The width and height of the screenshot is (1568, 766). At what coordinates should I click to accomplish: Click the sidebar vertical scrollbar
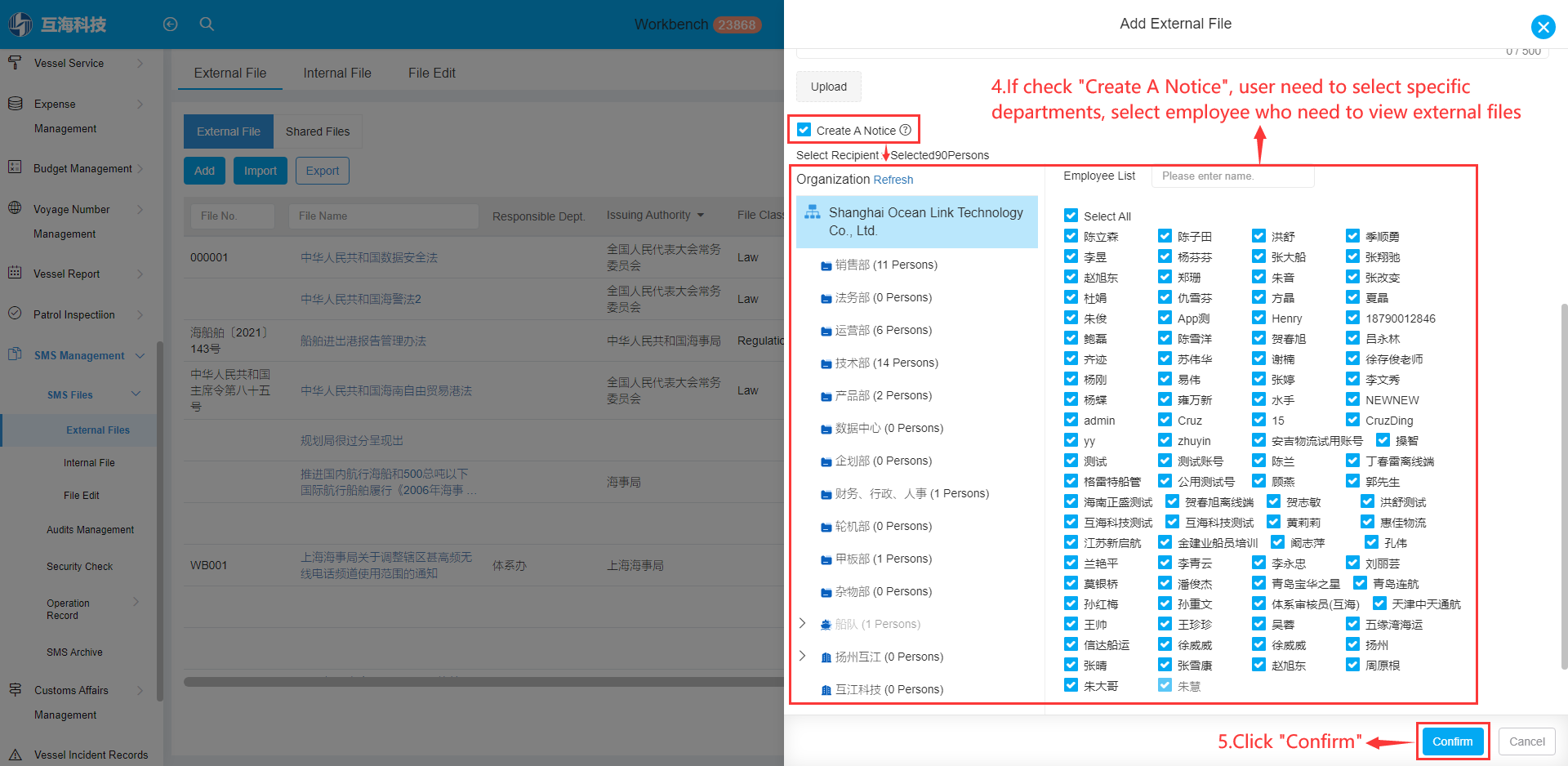tap(160, 523)
